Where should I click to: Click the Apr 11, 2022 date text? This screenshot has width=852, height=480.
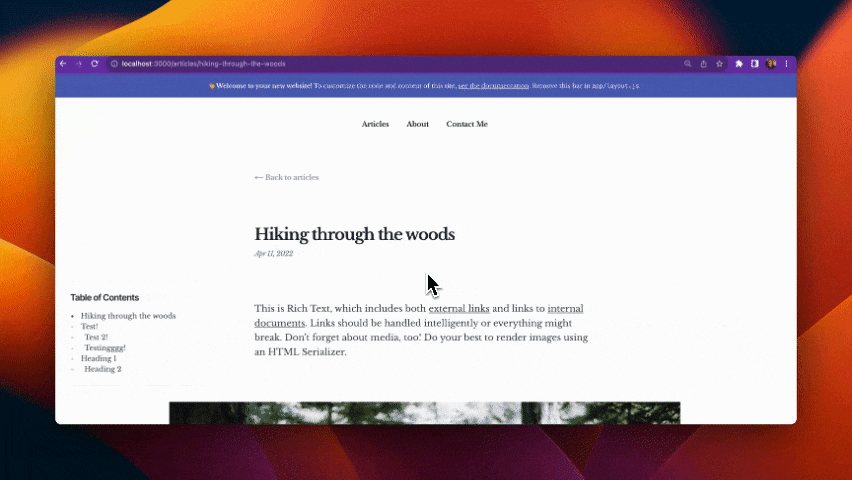click(274, 254)
